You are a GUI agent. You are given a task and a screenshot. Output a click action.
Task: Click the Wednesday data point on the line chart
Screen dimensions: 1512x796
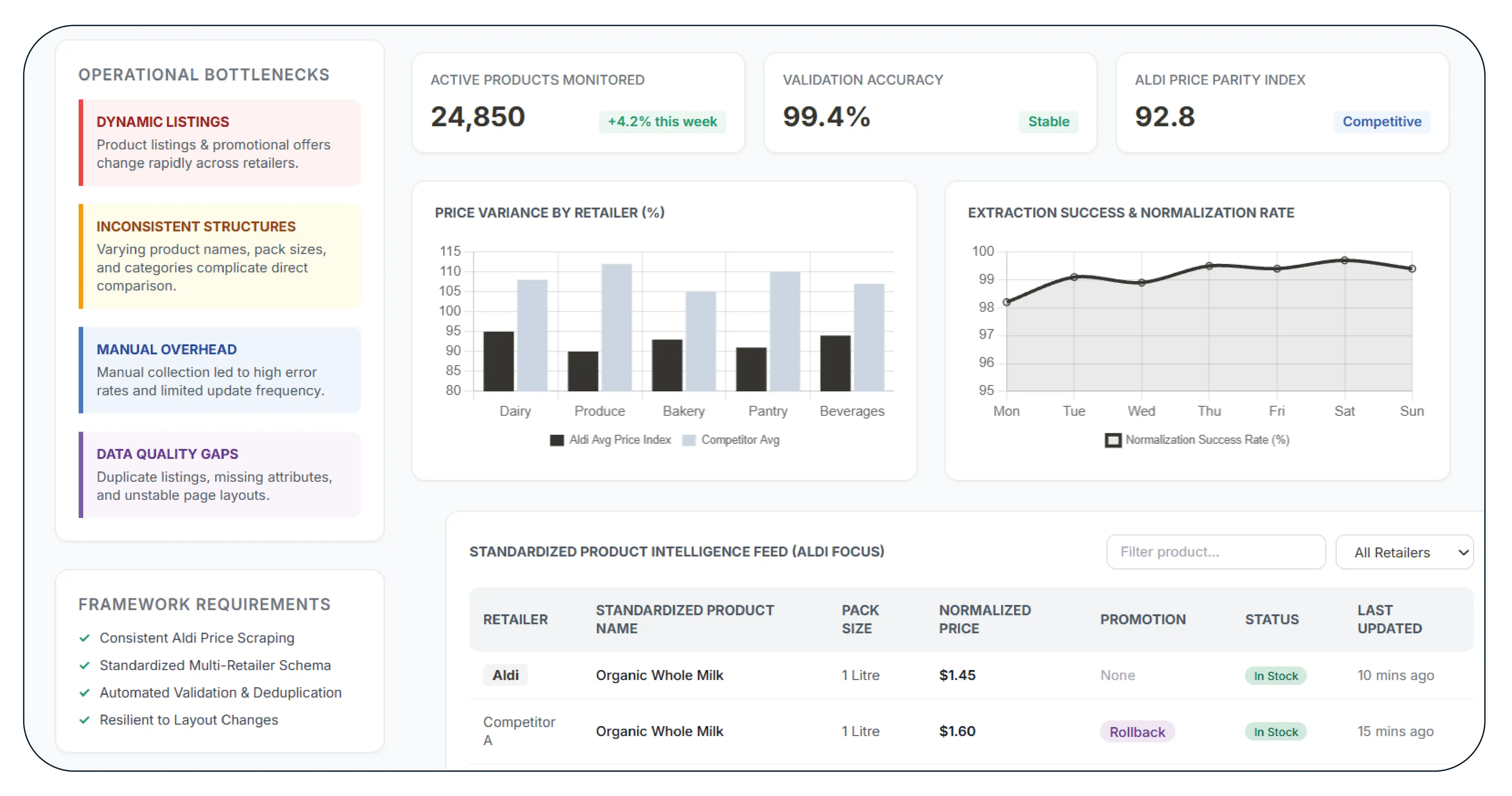click(1142, 283)
